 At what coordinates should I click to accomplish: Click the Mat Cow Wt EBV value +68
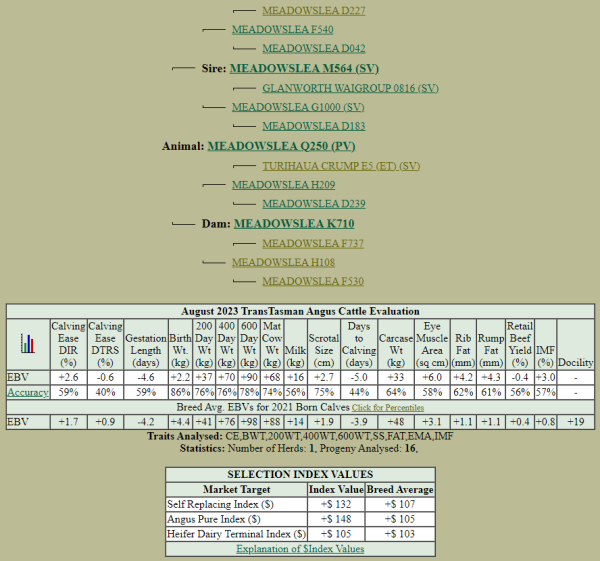point(272,377)
